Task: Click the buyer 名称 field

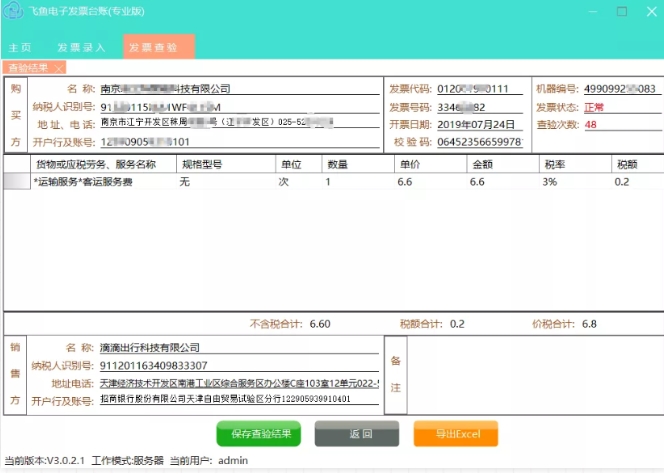Action: [x=240, y=89]
